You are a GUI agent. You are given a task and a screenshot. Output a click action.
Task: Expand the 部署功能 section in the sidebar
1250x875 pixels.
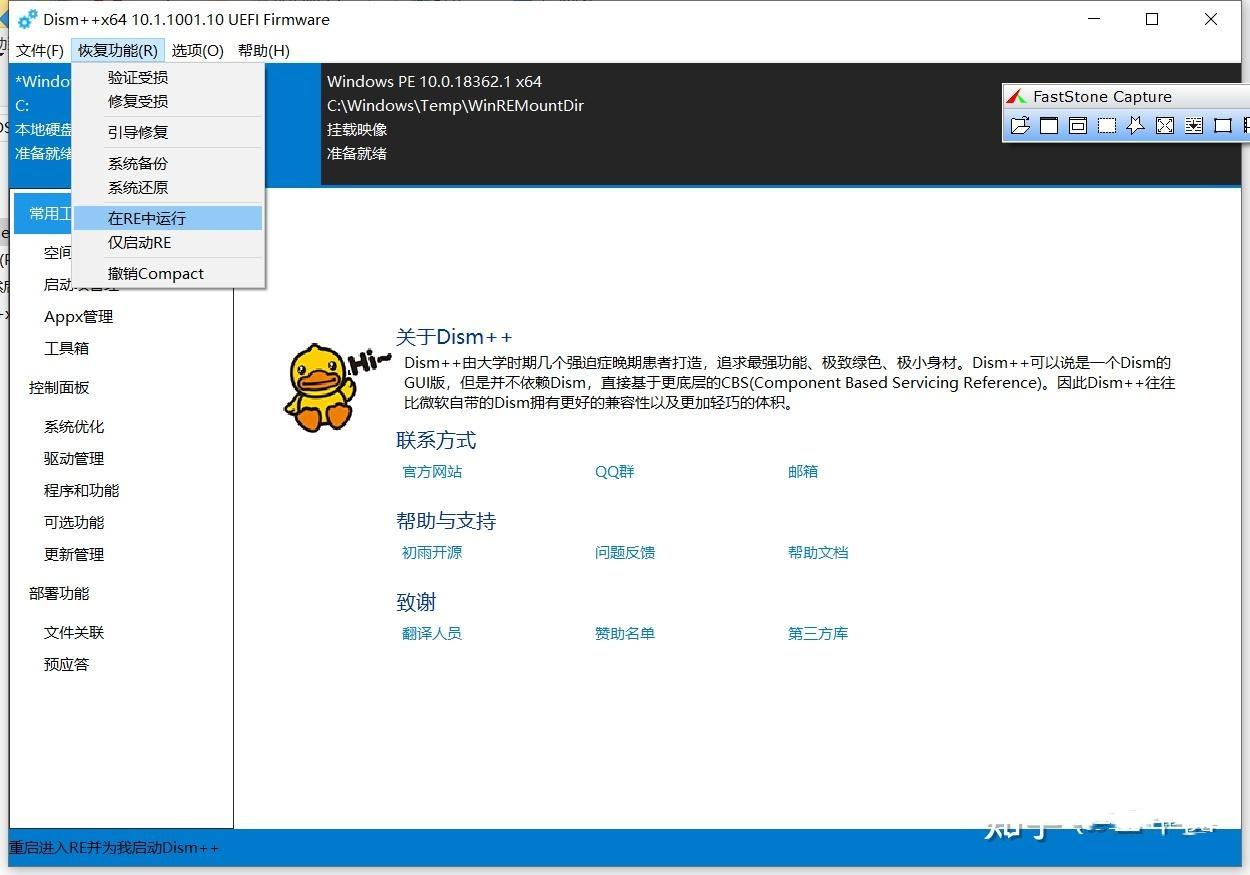click(x=58, y=593)
